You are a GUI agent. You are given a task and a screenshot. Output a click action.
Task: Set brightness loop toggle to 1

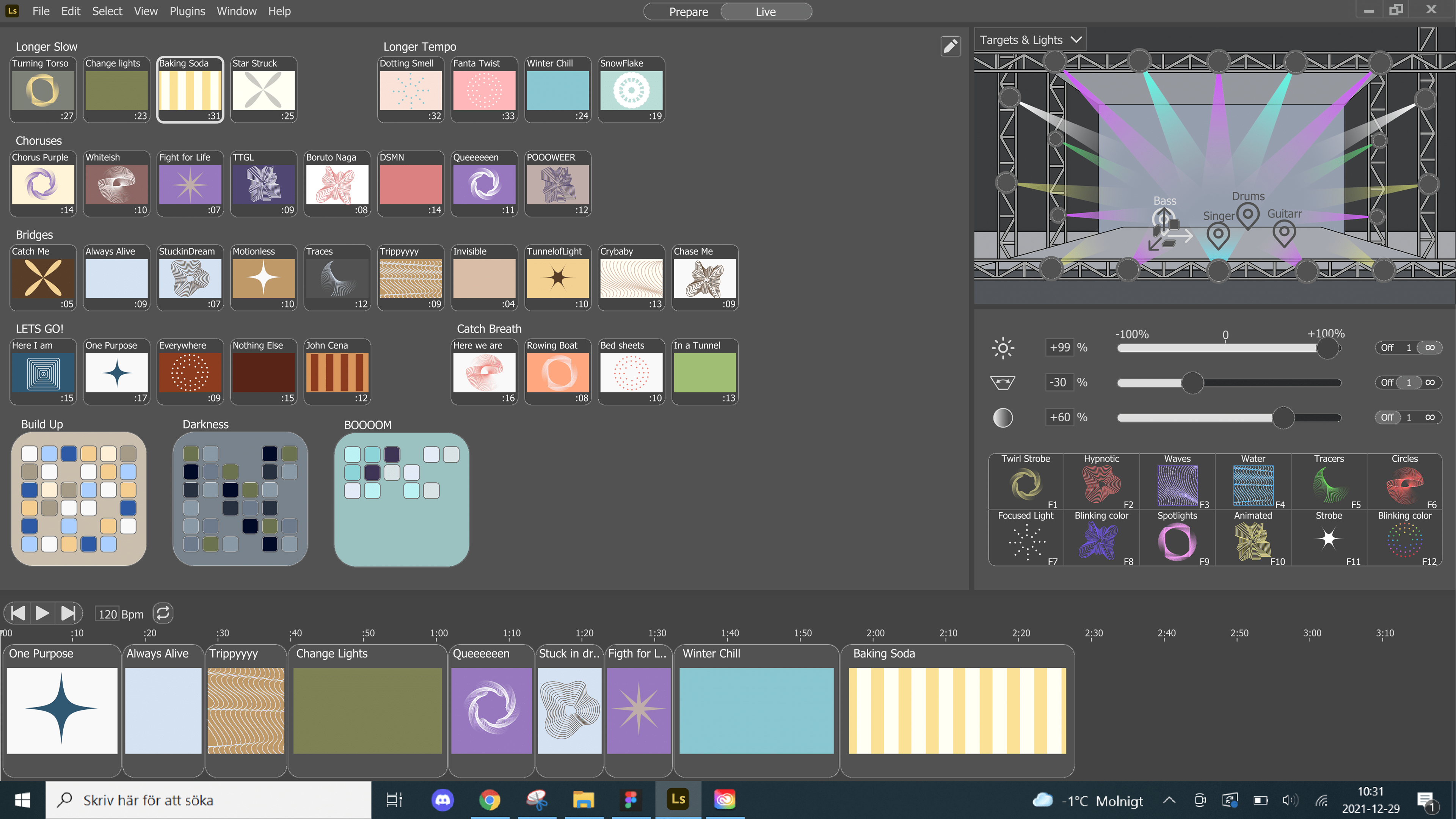coord(1409,348)
